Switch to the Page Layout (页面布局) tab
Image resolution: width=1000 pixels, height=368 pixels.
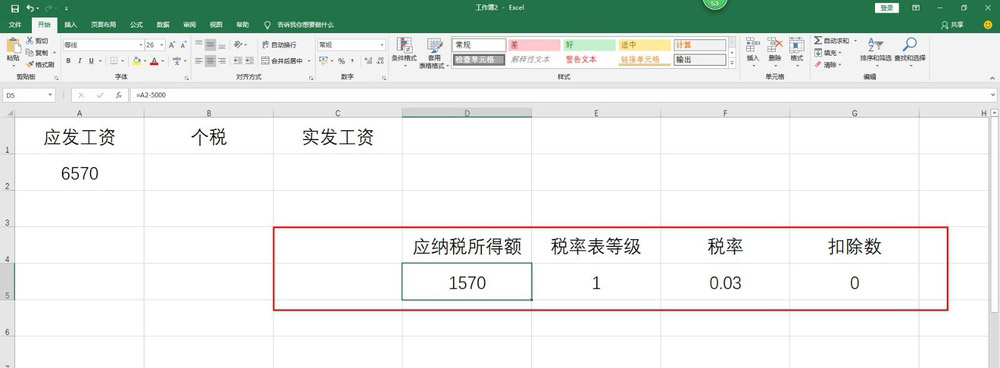(x=103, y=25)
